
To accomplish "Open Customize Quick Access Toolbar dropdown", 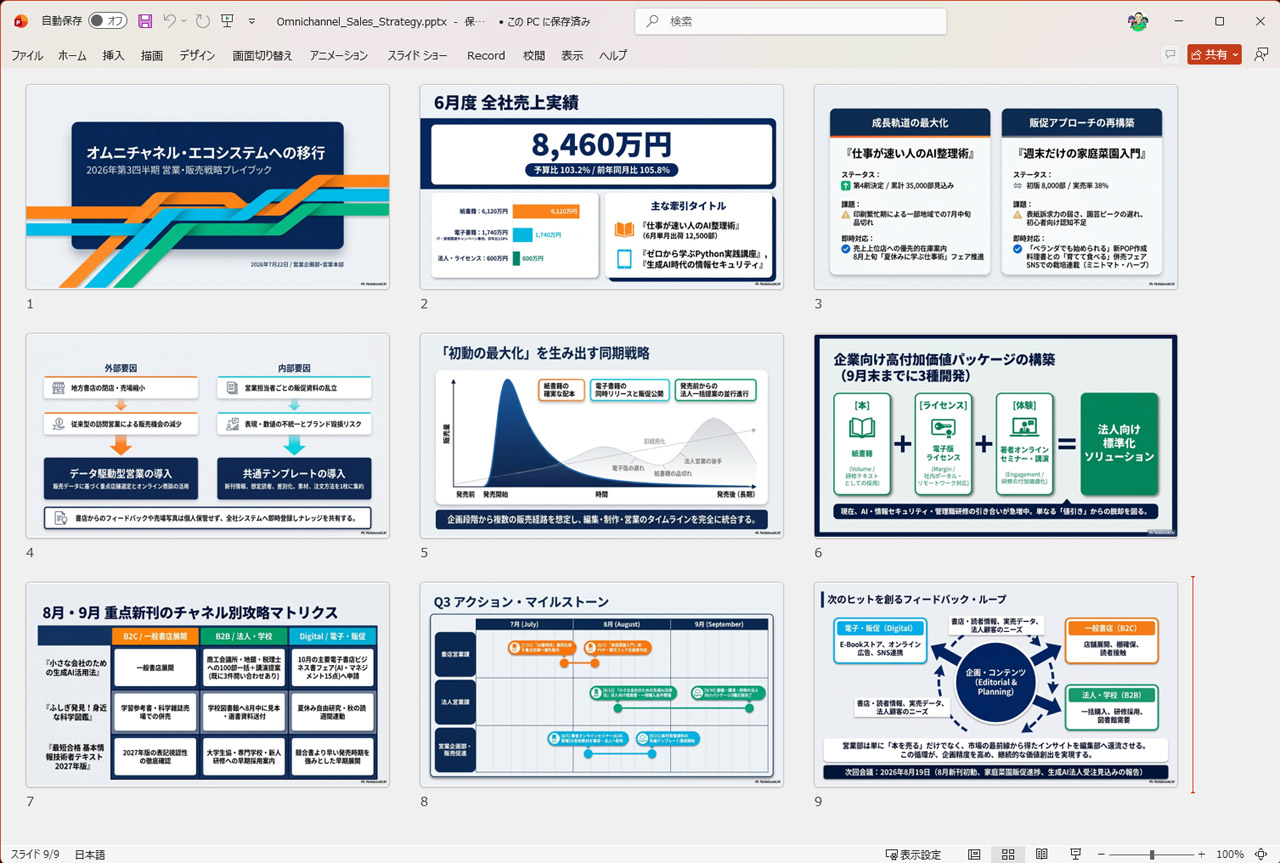I will click(251, 21).
